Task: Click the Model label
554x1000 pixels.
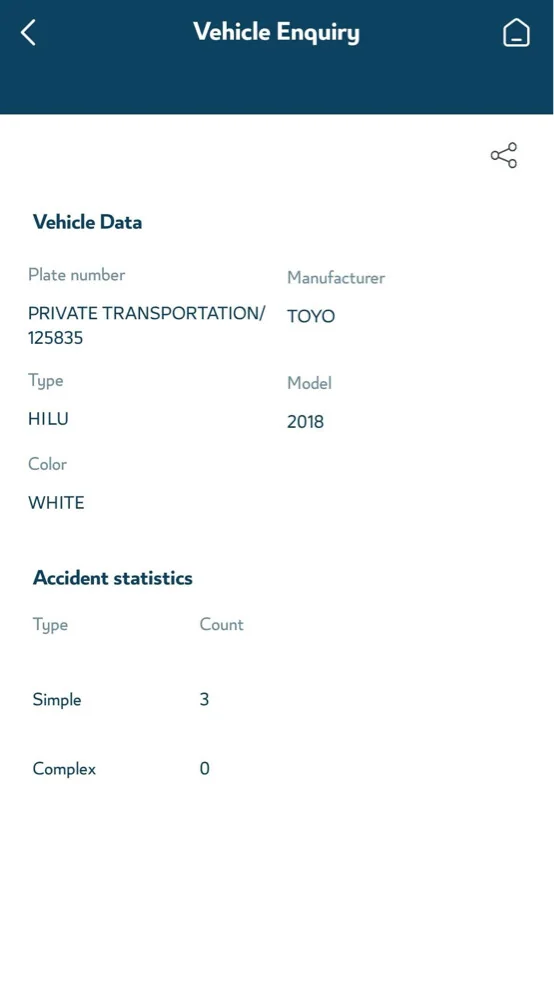Action: pyautogui.click(x=310, y=383)
